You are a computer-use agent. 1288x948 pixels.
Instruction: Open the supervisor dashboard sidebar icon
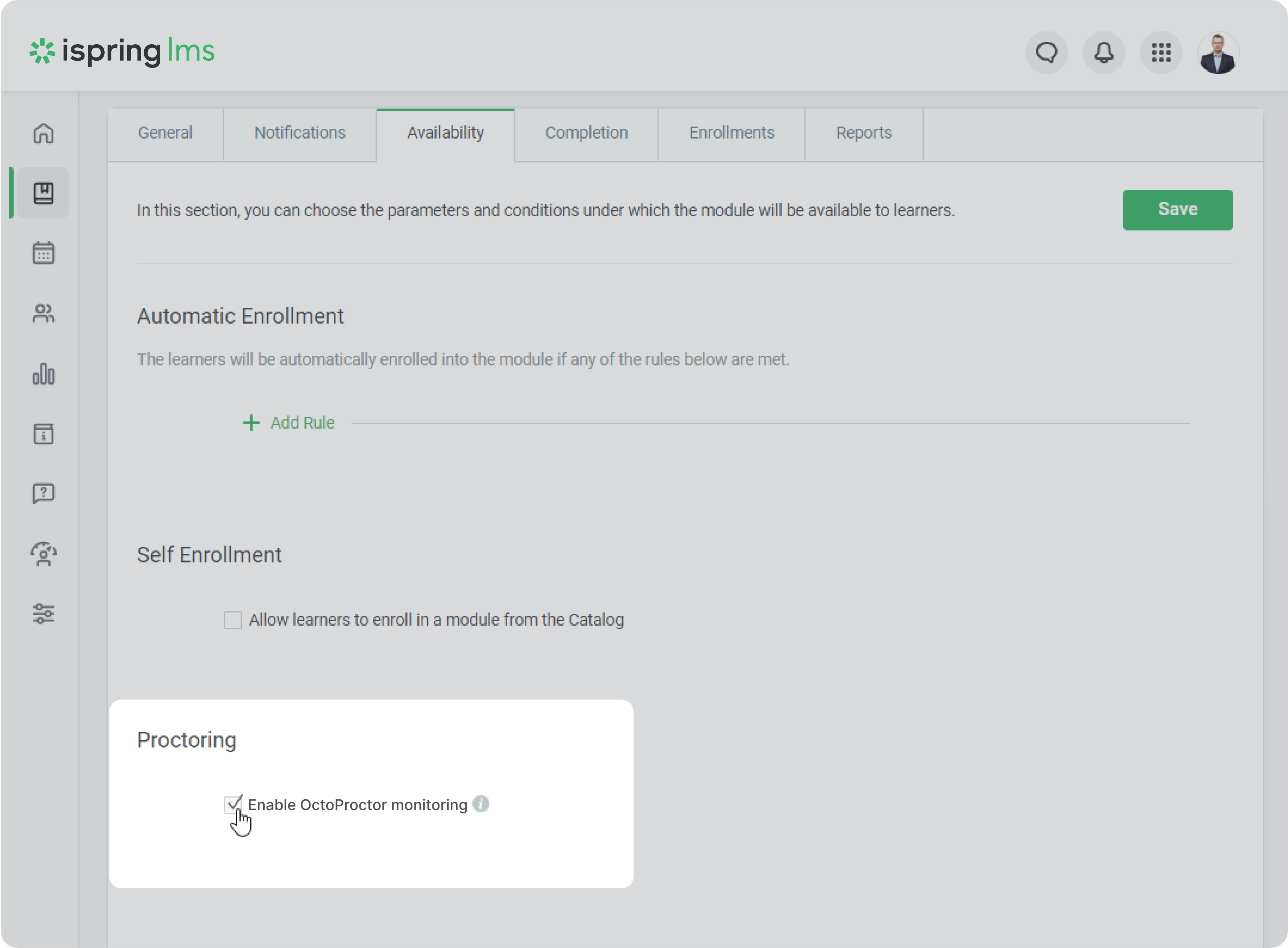[x=44, y=554]
